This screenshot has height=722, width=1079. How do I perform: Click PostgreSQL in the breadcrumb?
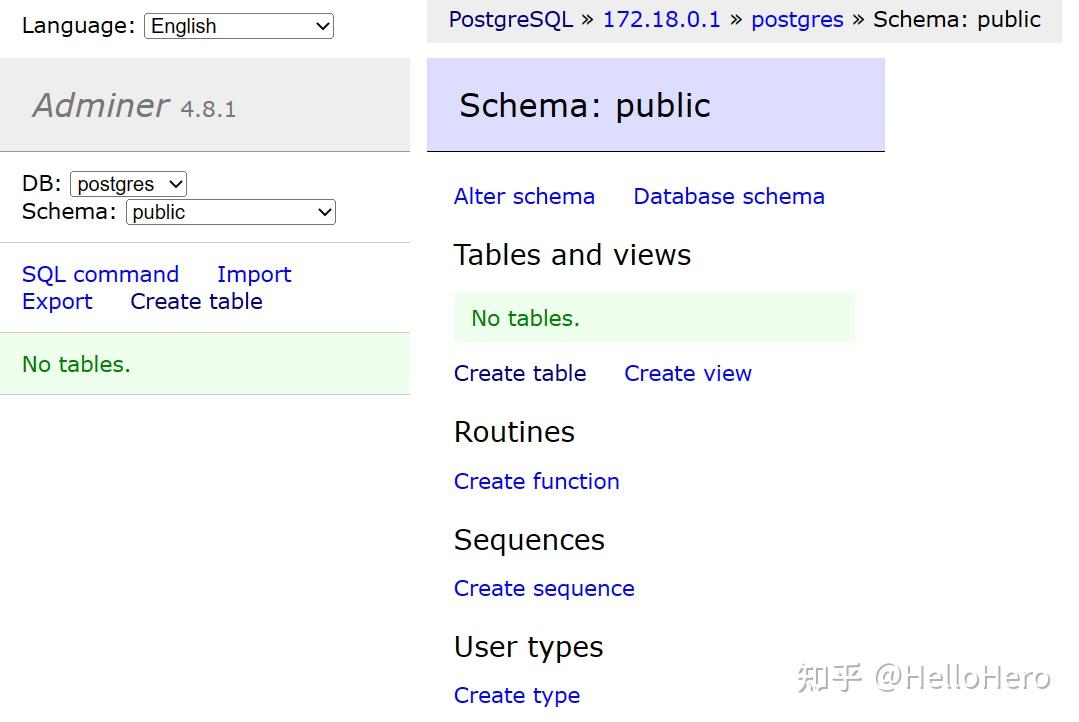coord(510,19)
